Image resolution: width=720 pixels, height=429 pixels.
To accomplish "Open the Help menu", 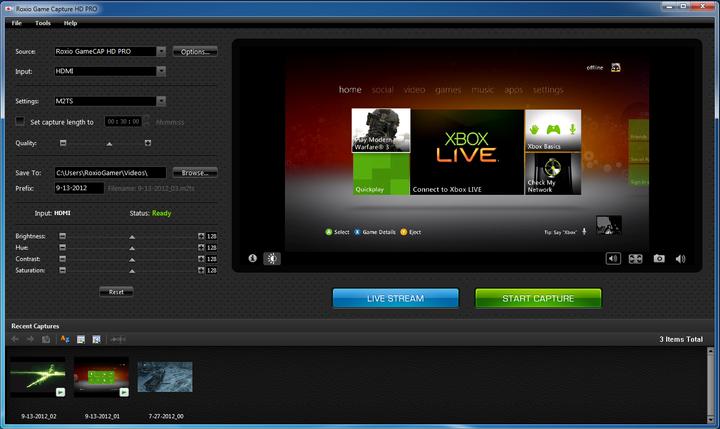I will (x=70, y=23).
